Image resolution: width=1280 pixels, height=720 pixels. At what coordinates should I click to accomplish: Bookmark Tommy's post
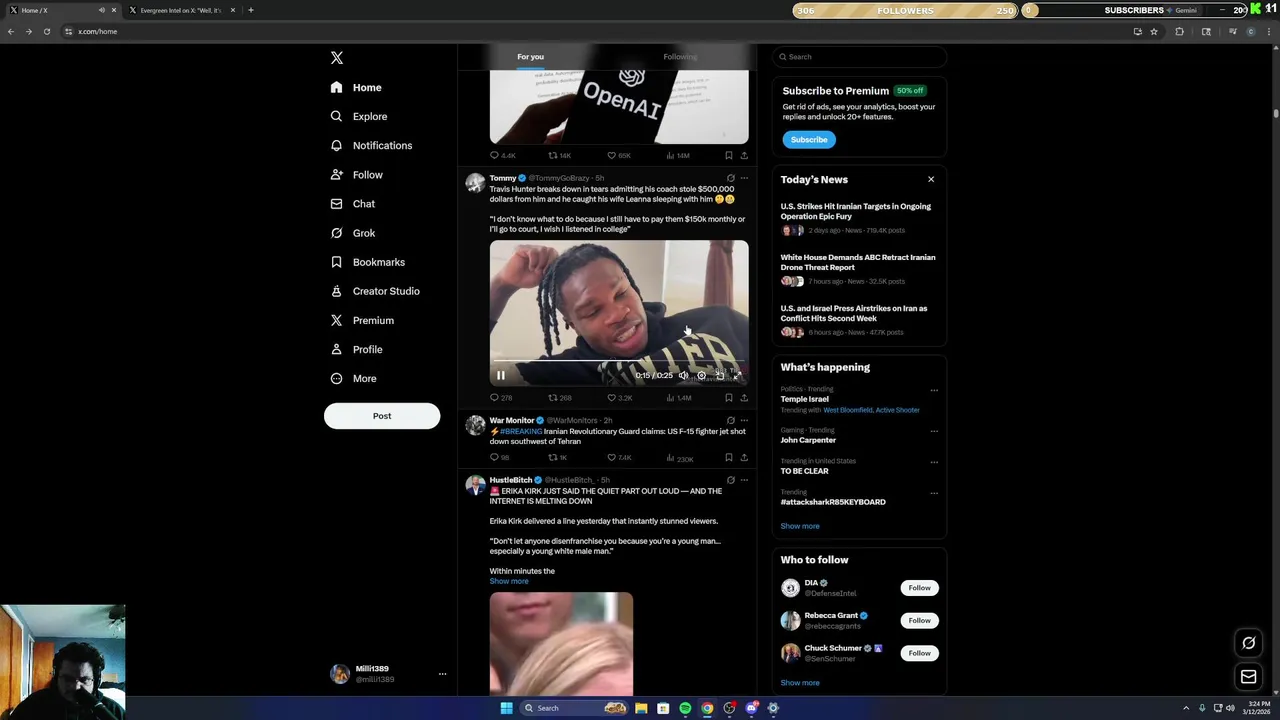728,398
